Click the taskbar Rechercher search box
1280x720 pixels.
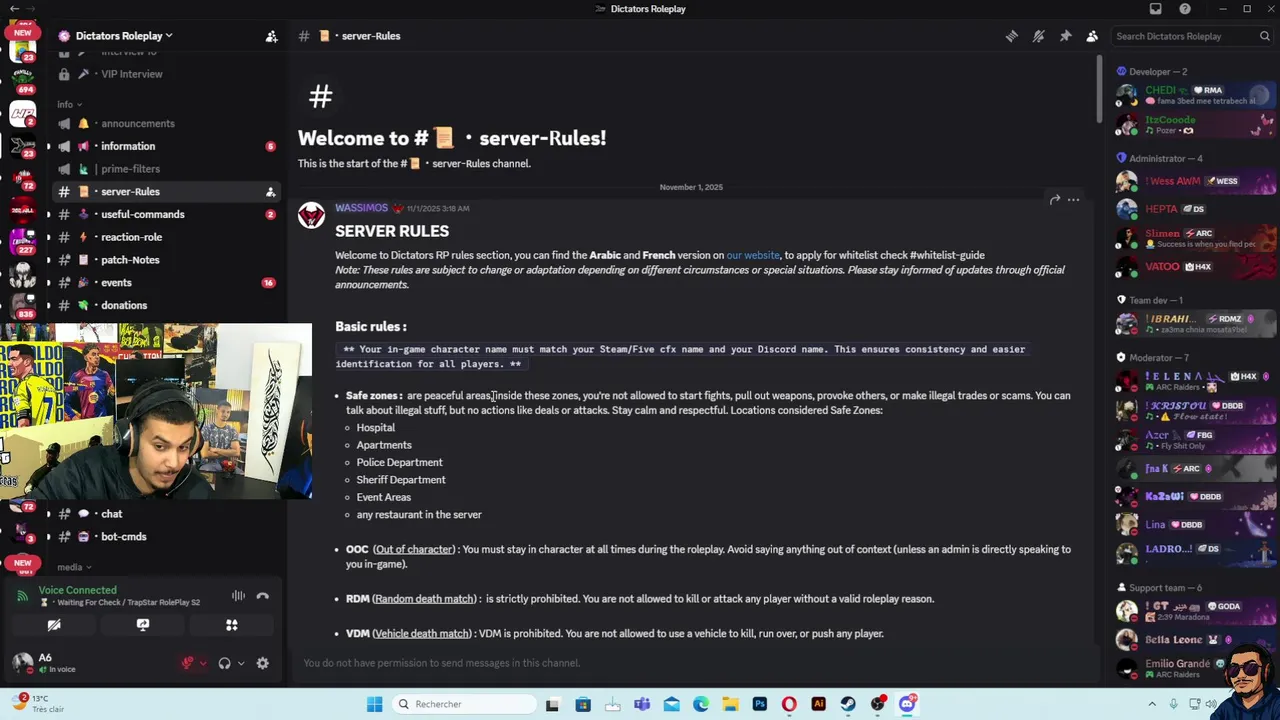click(x=462, y=704)
